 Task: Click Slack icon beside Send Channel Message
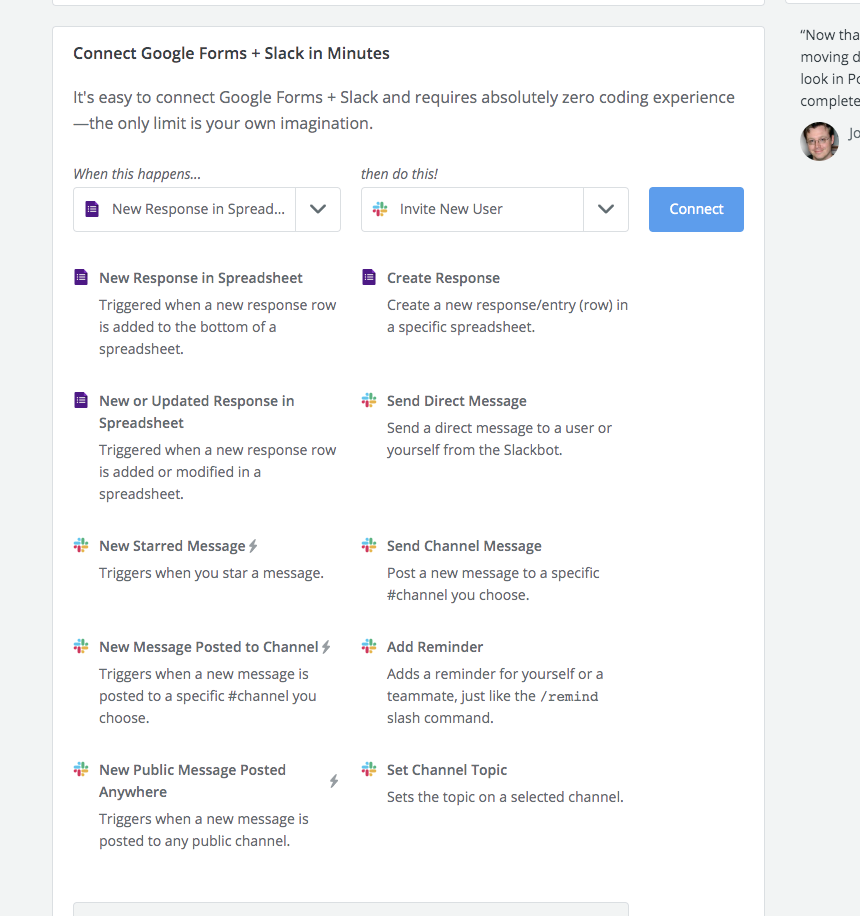coord(369,546)
